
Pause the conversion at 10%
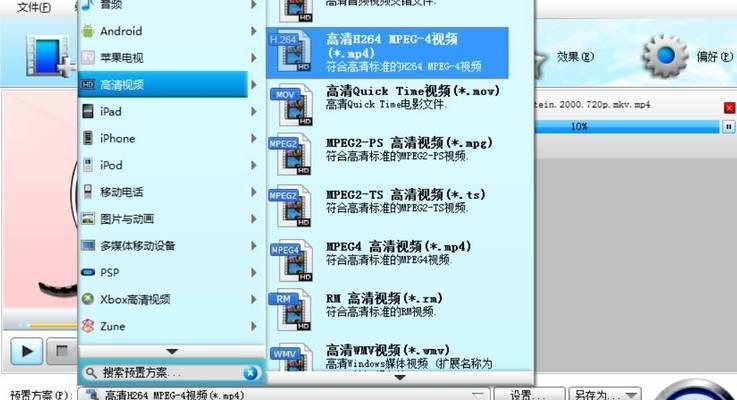728,126
